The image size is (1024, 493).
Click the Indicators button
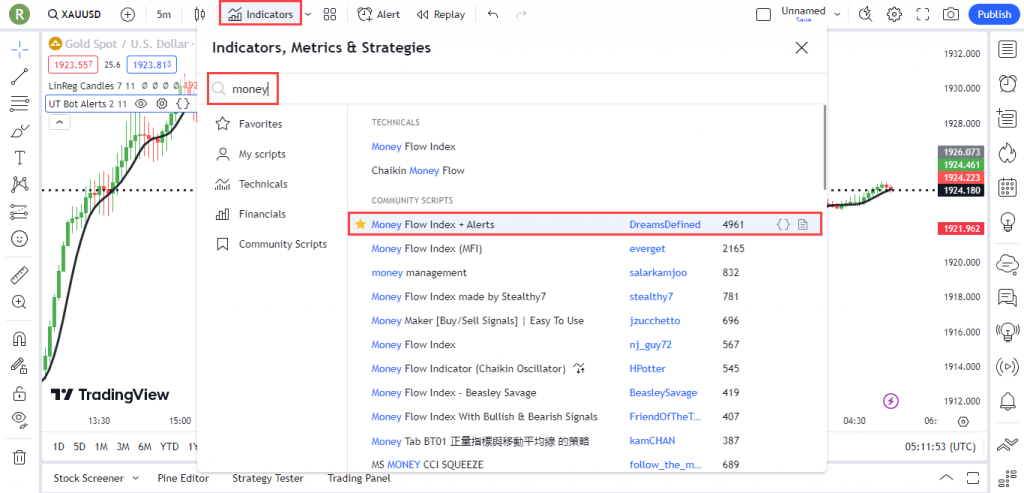pyautogui.click(x=261, y=14)
